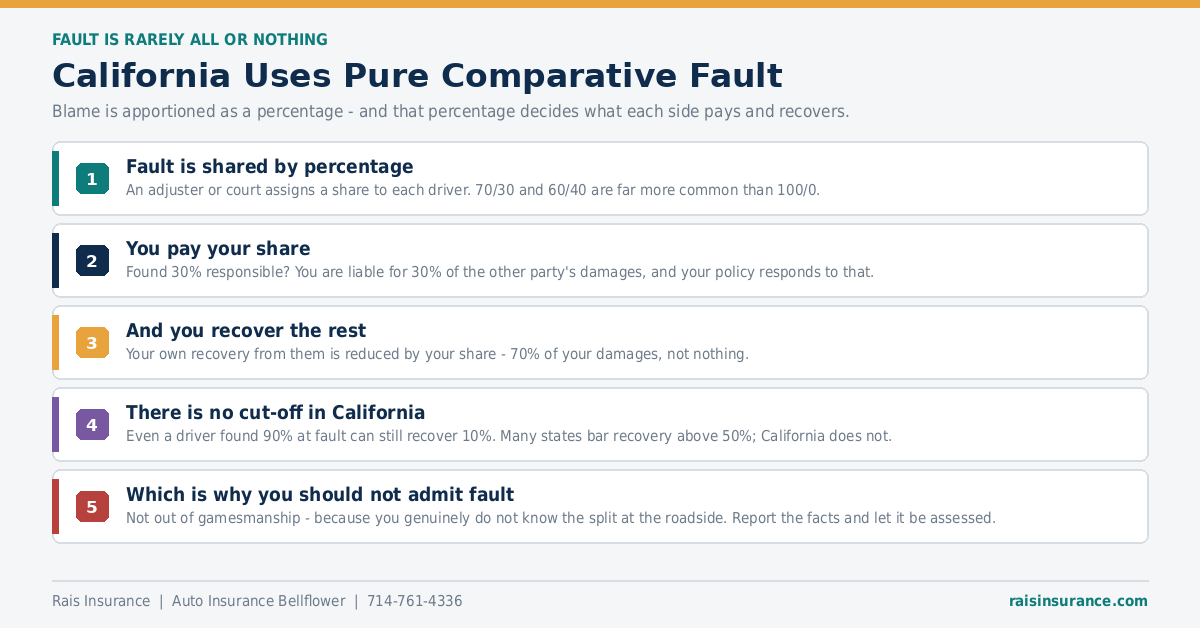This screenshot has height=628, width=1200.
Task: Click the 'Rais Insurance' footer name
Action: (x=101, y=601)
